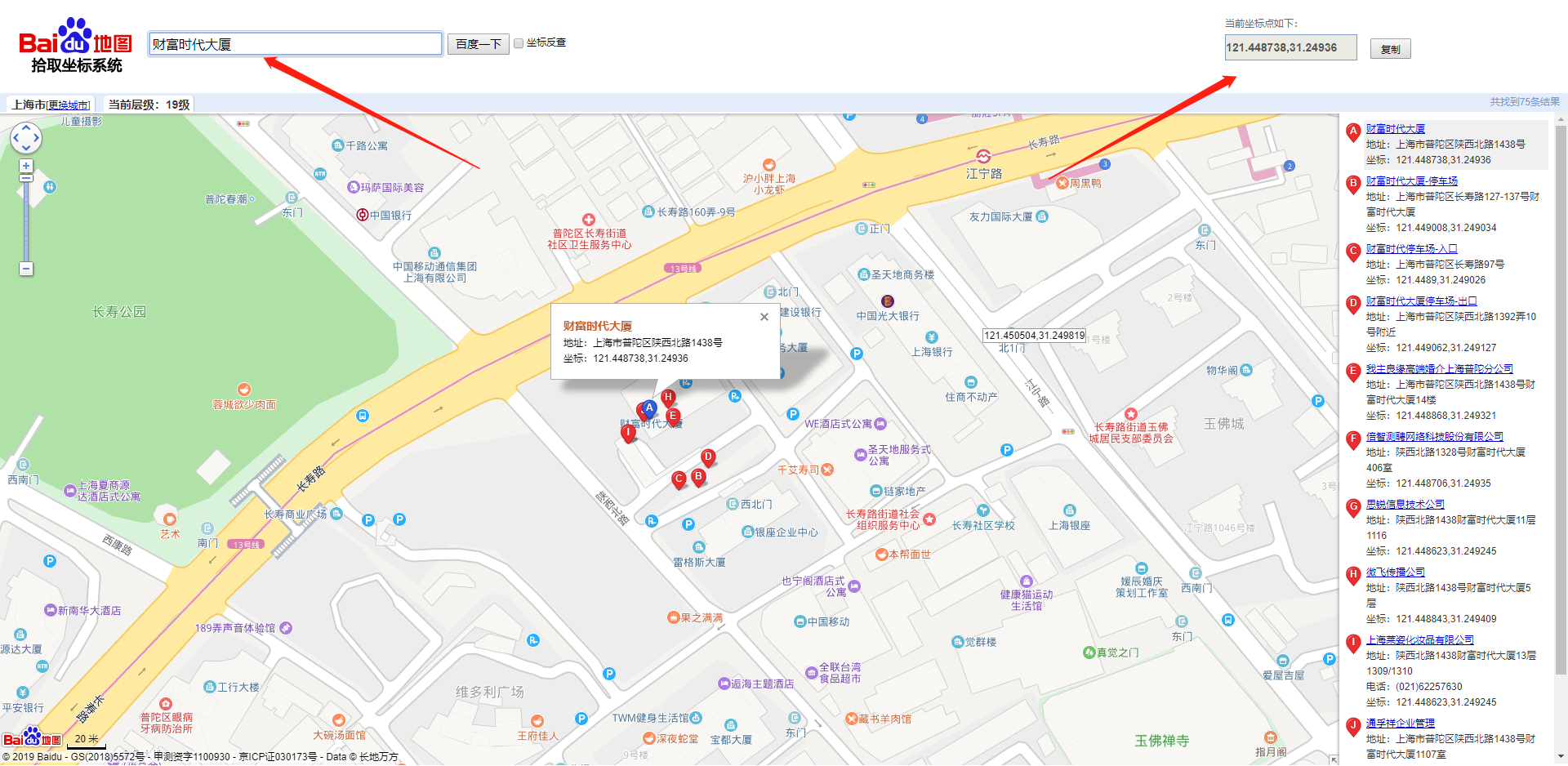Image resolution: width=1568 pixels, height=766 pixels.
Task: Click the 普陀区长寿街道社区卫生服务中心 hospital icon
Action: tap(589, 220)
